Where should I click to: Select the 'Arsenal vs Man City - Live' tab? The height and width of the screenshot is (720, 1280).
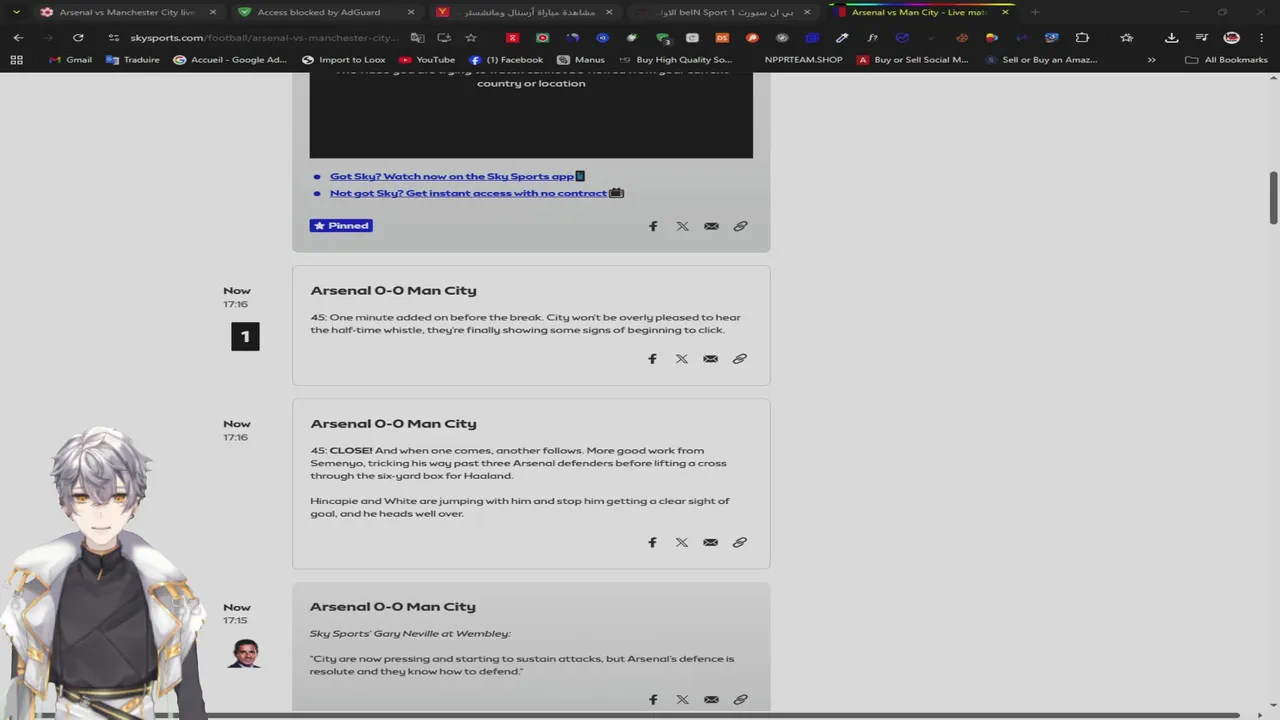[922, 12]
